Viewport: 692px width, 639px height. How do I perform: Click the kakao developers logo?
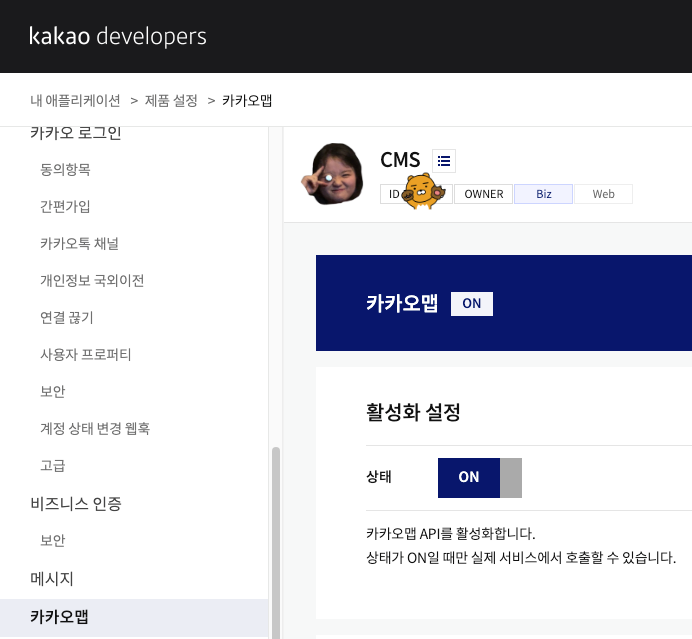(117, 36)
